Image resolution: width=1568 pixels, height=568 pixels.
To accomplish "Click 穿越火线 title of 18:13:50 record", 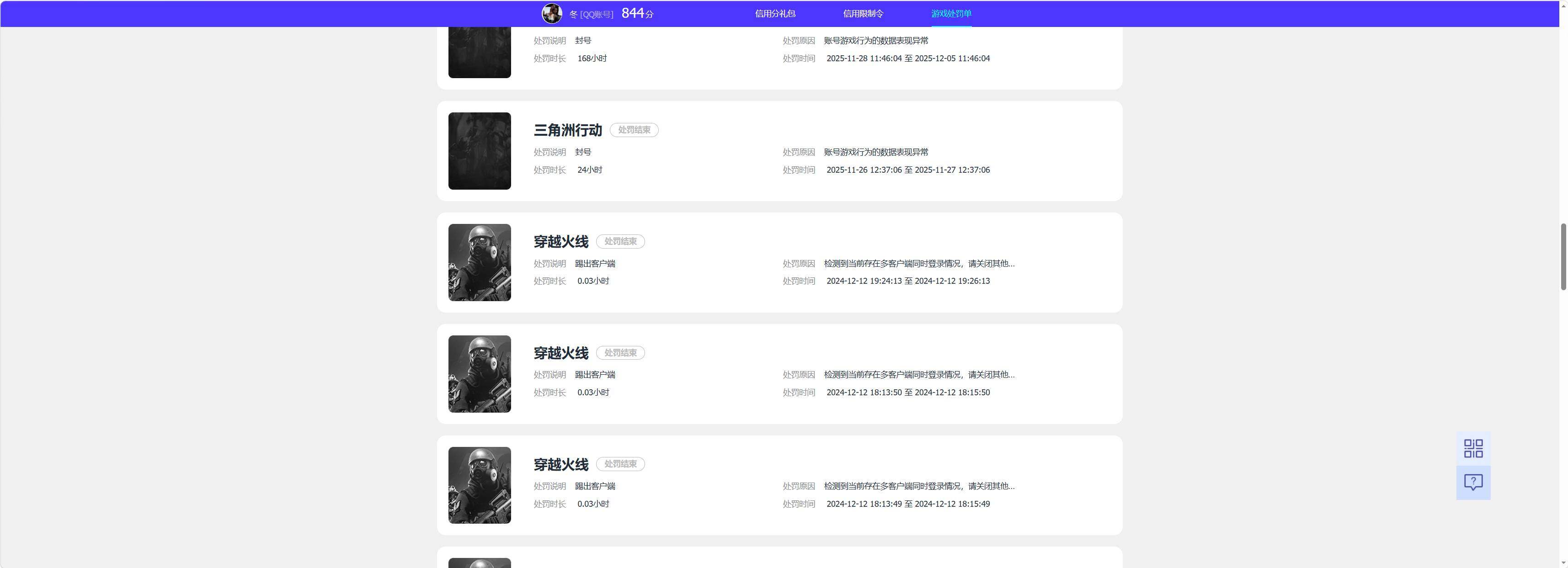I will (560, 353).
